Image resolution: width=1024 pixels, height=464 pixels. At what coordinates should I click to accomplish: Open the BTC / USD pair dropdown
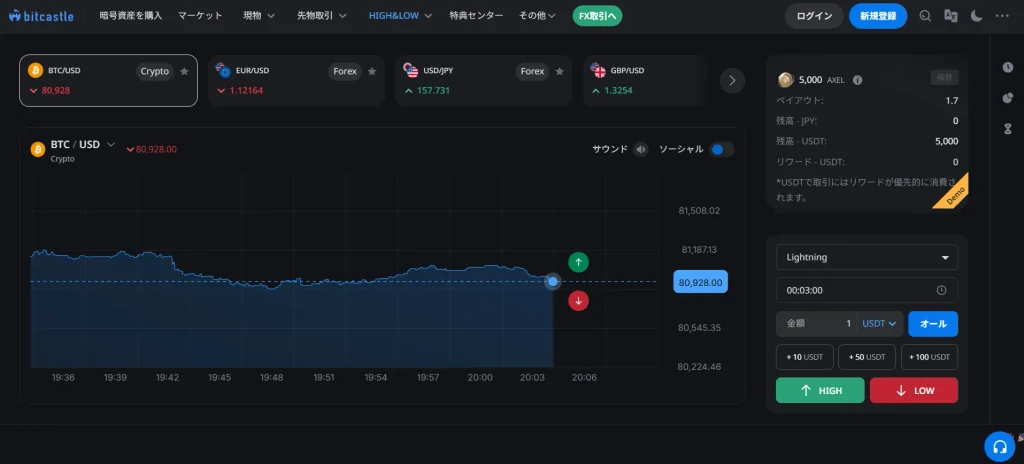(x=111, y=144)
